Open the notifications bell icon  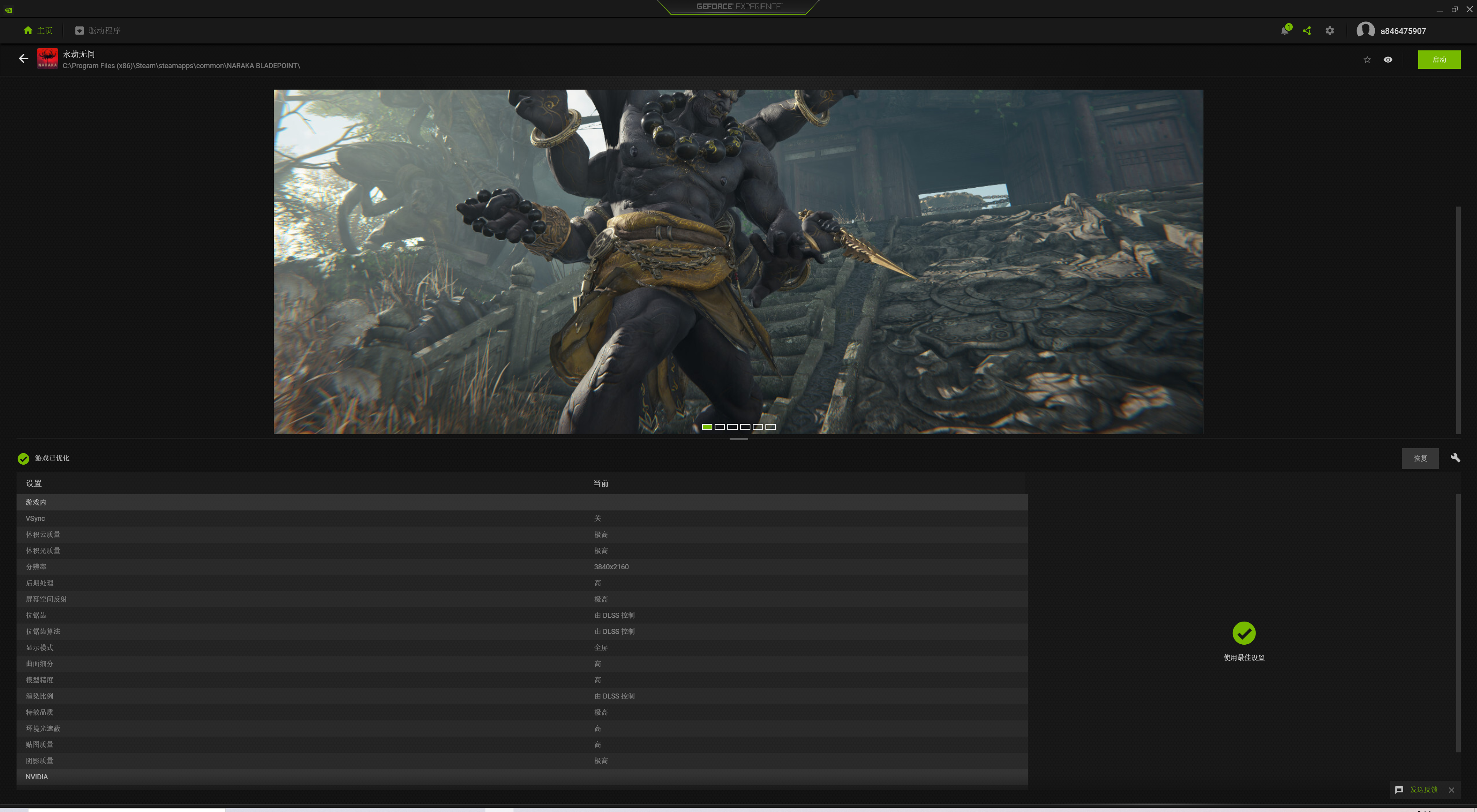click(1284, 31)
